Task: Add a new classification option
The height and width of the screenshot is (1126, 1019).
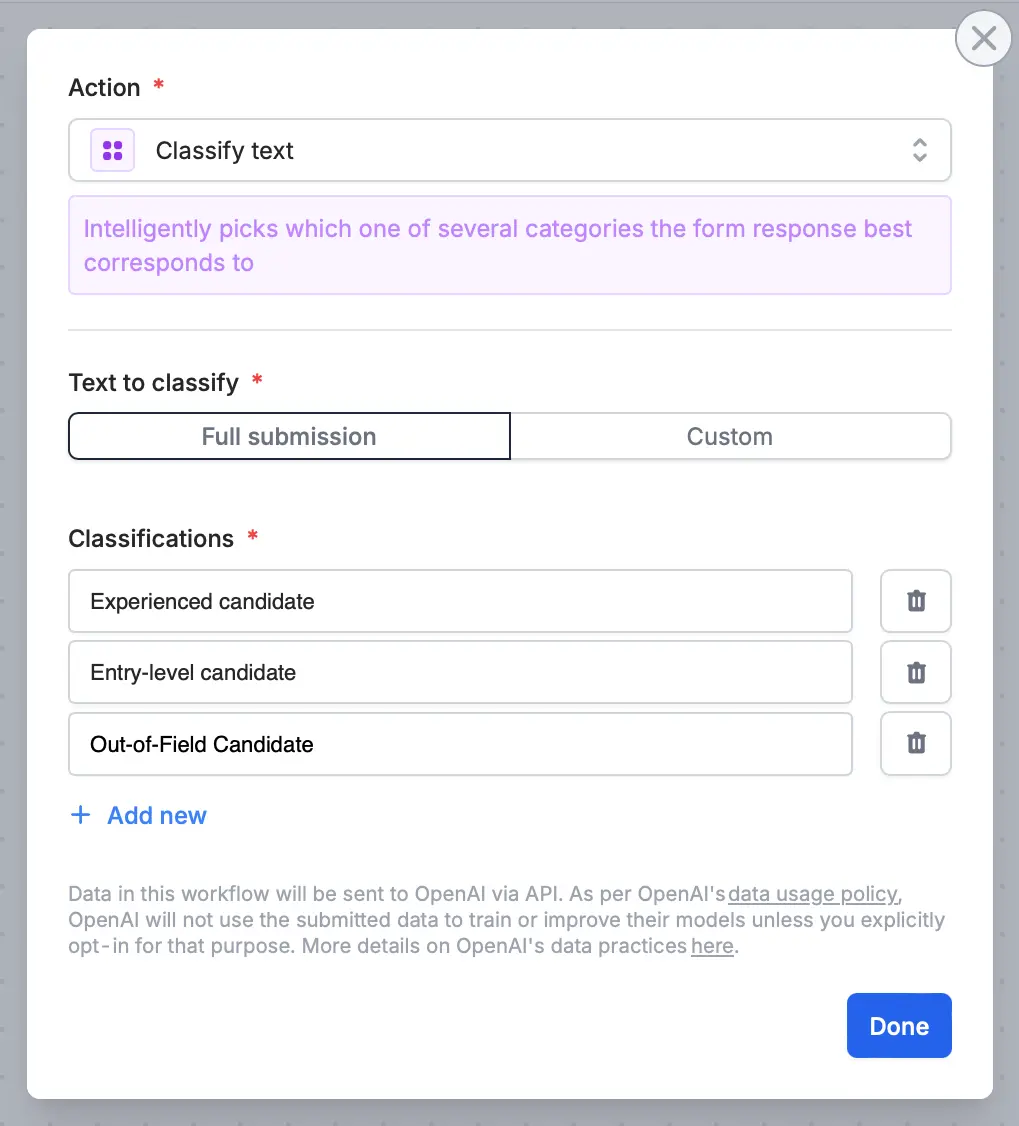Action: point(138,815)
